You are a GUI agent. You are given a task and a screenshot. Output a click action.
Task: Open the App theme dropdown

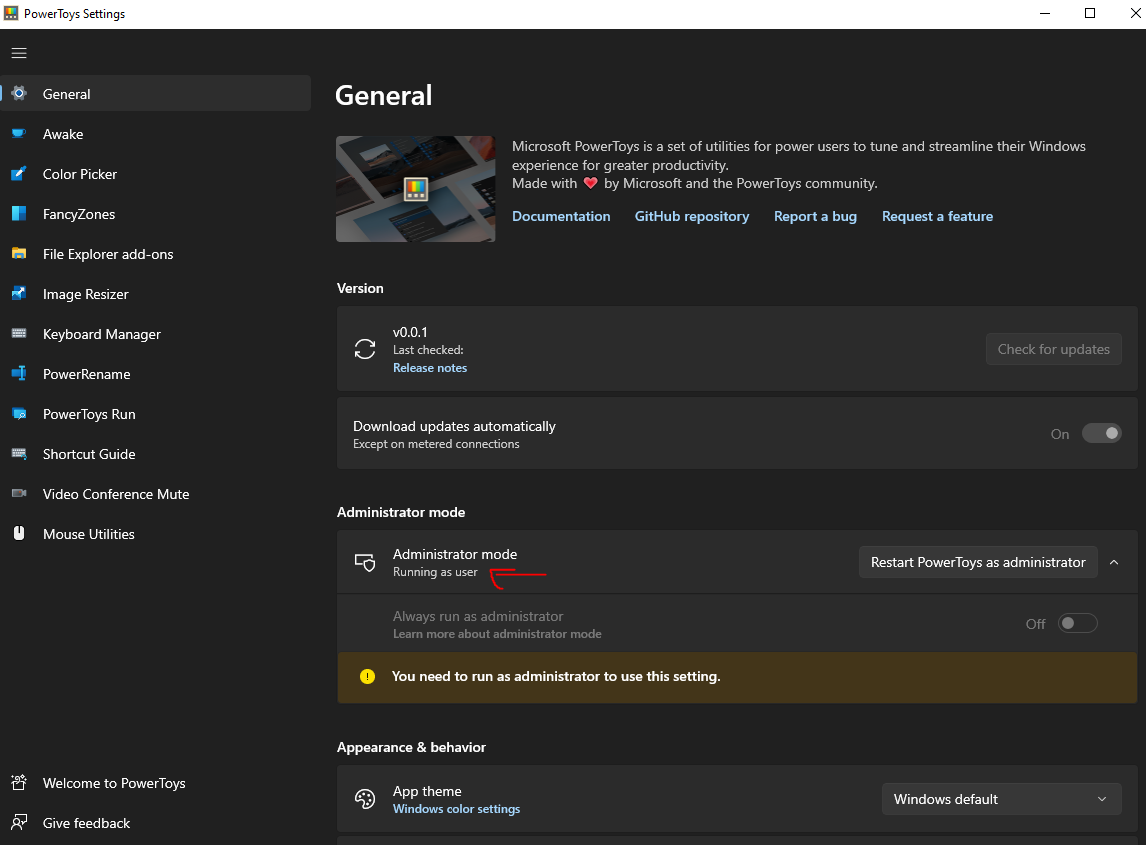coord(1001,799)
